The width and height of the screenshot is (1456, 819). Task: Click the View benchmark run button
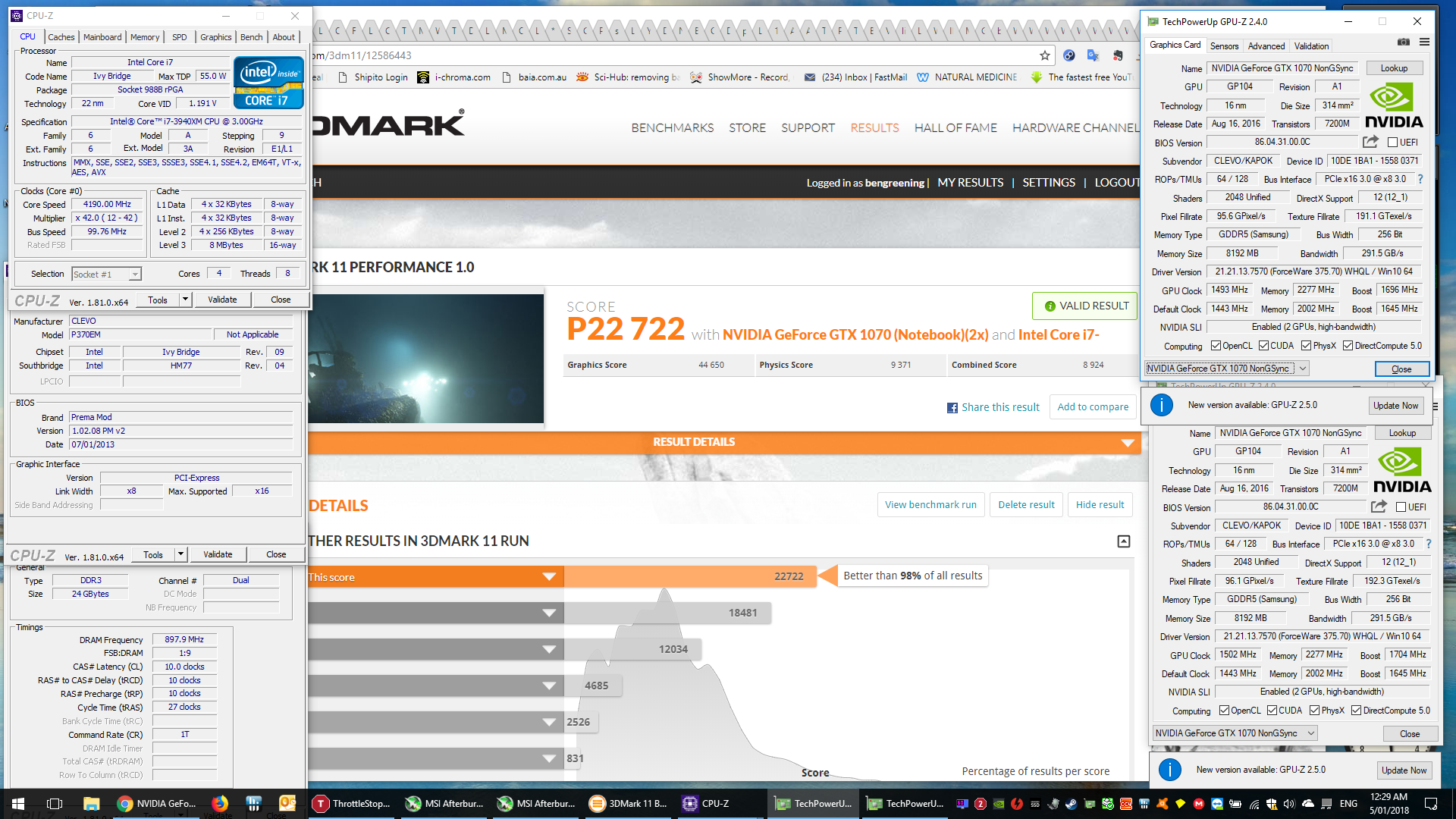click(930, 505)
